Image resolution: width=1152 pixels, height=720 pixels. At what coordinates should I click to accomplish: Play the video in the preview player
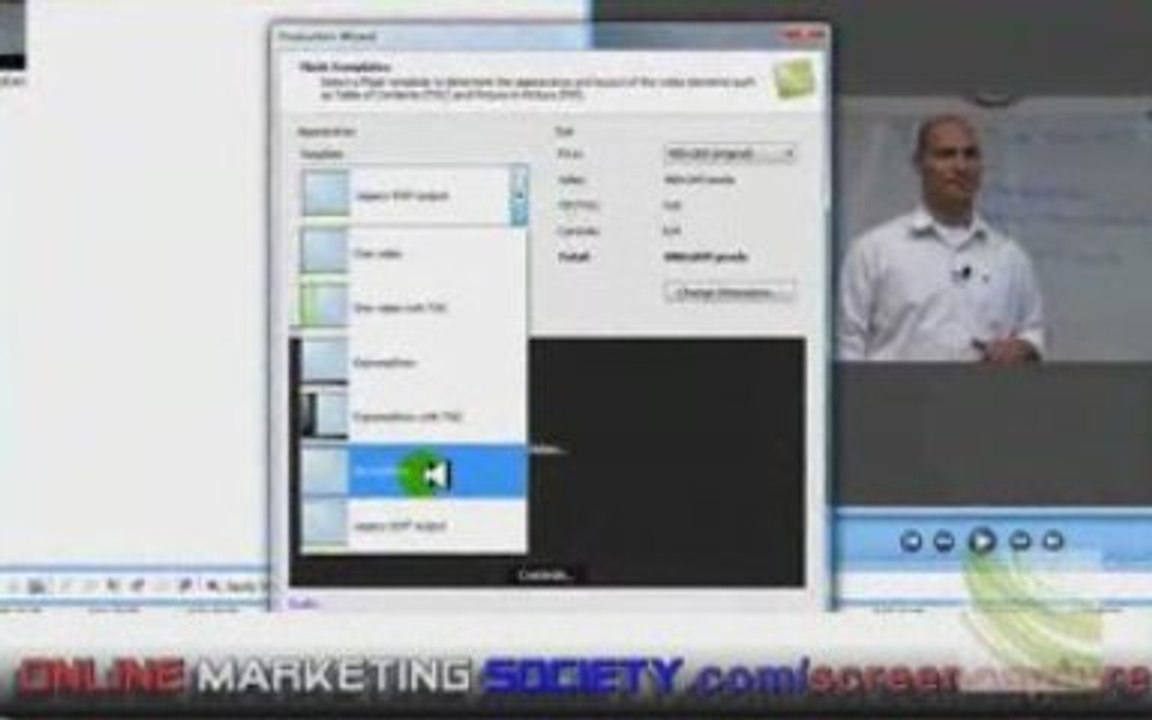pos(982,541)
